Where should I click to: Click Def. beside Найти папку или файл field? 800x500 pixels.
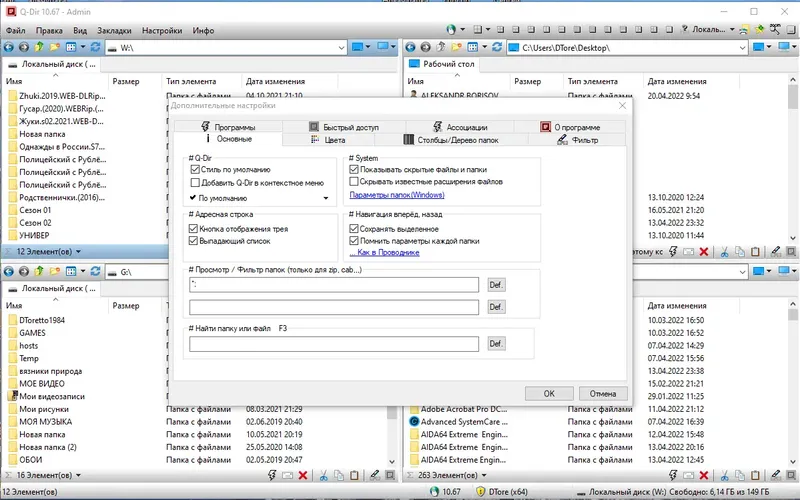(496, 343)
